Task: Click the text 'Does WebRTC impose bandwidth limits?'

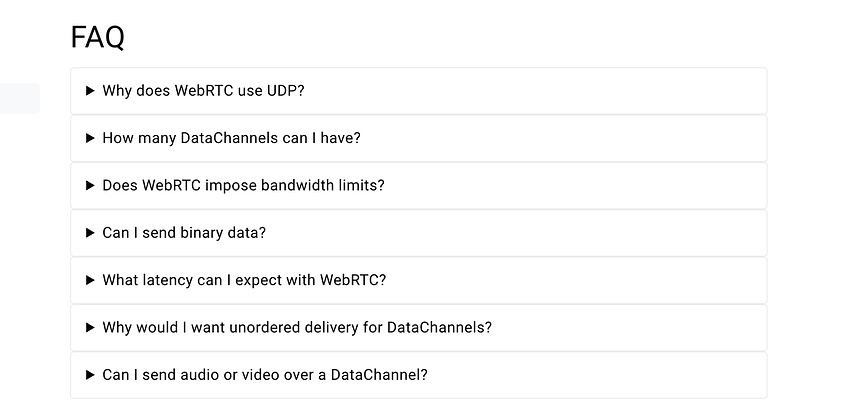Action: click(243, 185)
